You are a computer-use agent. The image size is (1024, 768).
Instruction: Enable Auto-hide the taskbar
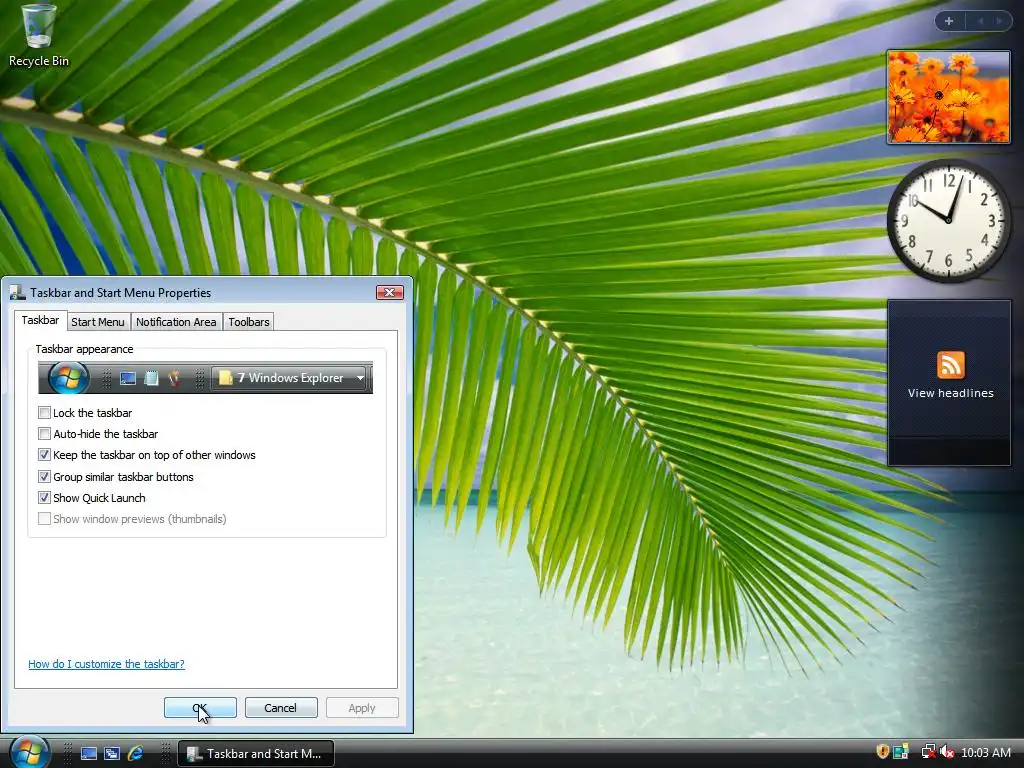click(x=44, y=434)
